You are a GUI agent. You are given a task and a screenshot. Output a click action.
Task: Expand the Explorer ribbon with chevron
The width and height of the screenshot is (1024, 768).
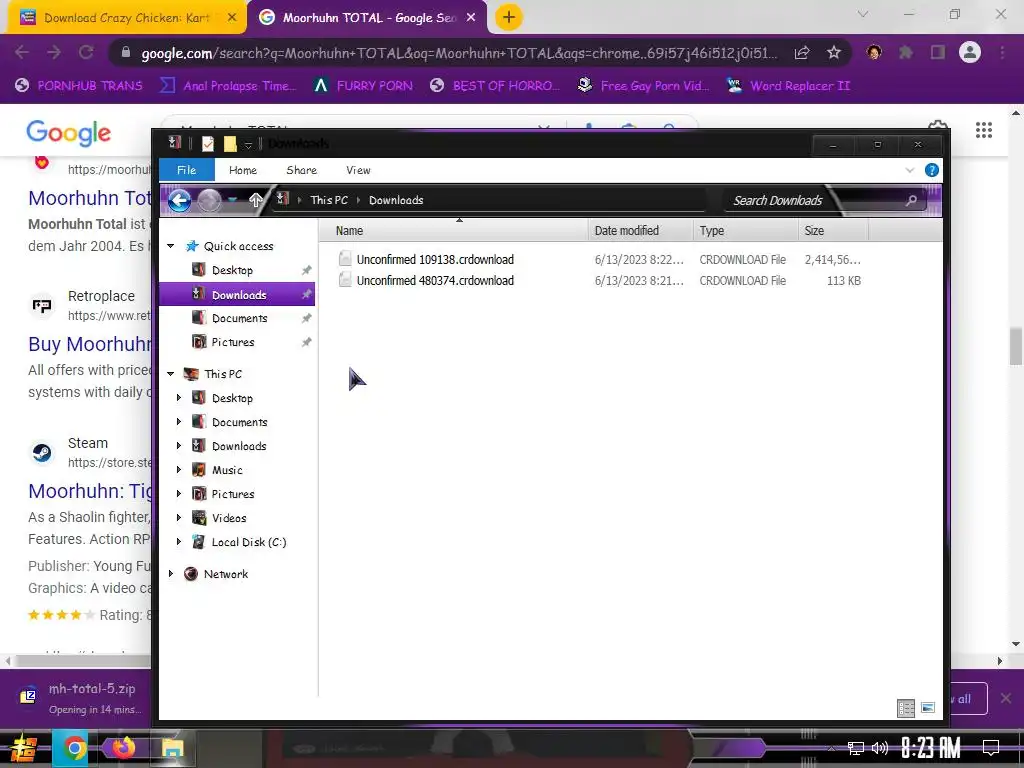(910, 170)
